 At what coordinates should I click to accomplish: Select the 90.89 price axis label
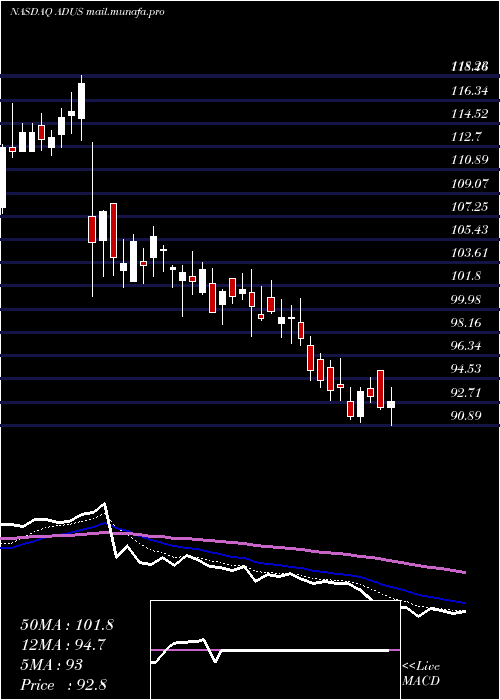click(466, 416)
